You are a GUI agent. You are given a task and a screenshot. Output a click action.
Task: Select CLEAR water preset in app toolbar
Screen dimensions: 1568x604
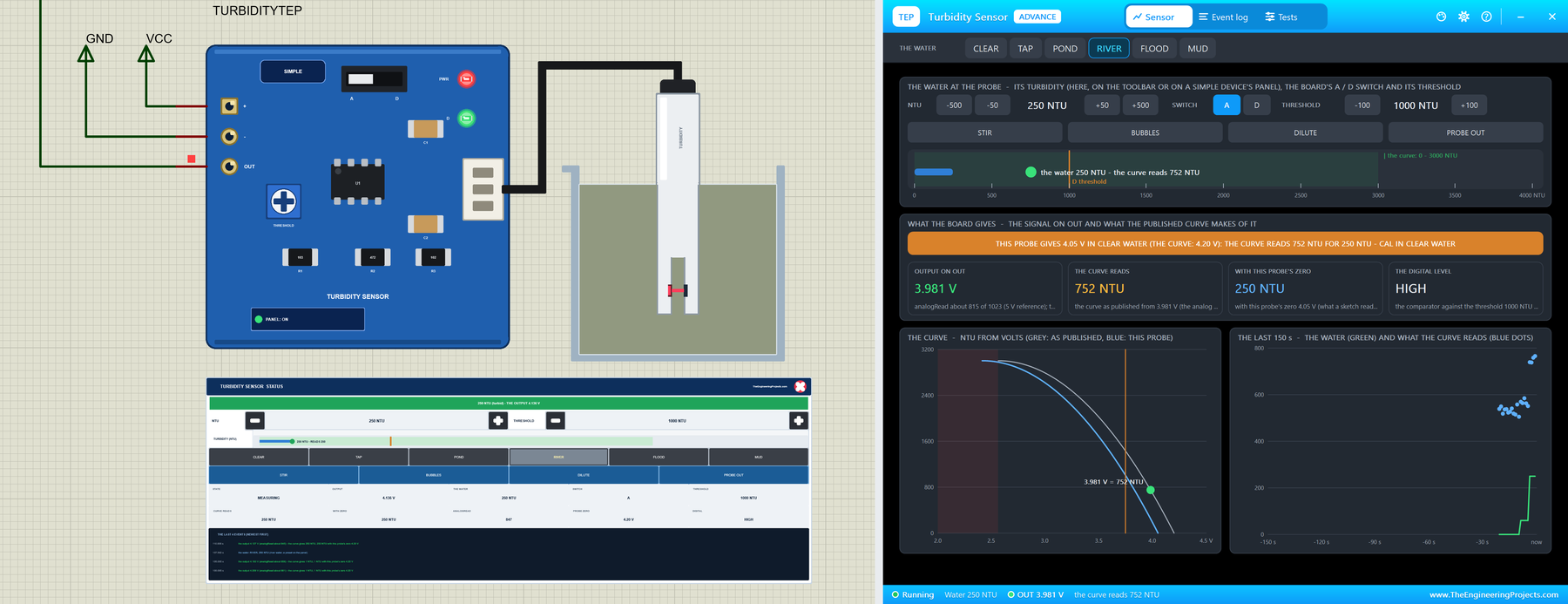coord(985,49)
